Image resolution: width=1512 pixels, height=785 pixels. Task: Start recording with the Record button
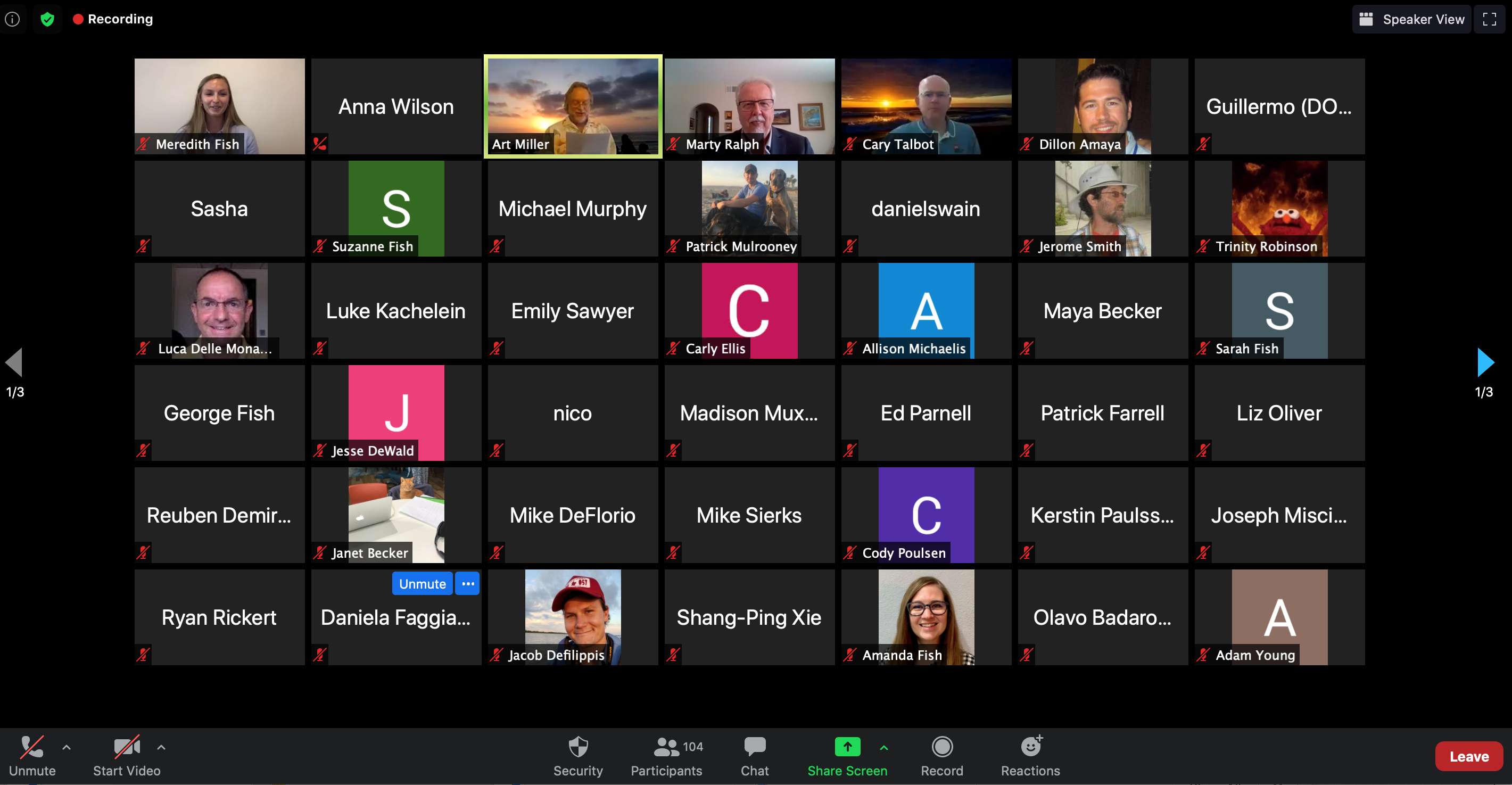coord(942,756)
